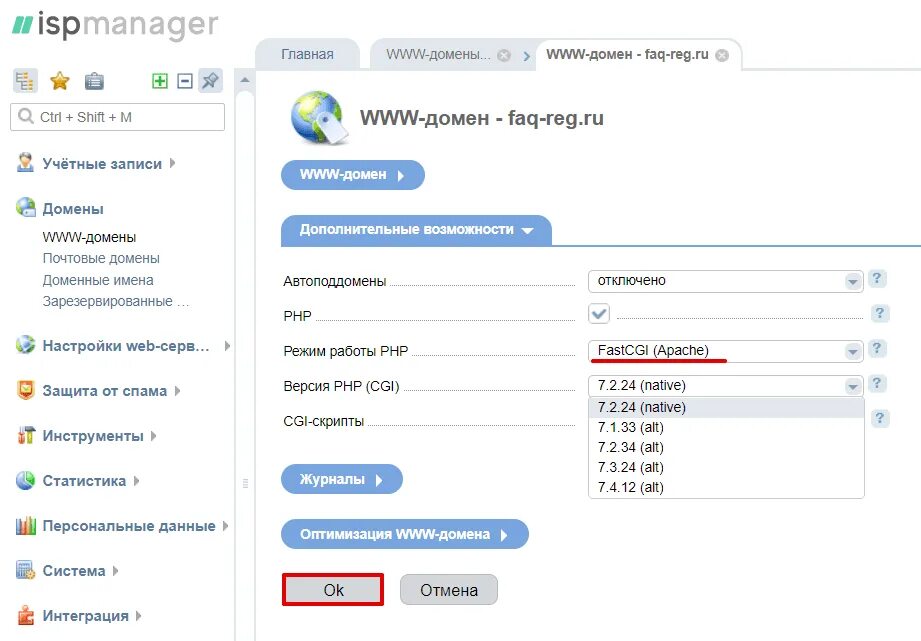Open Зарезервированные menu item
Image resolution: width=921 pixels, height=641 pixels.
116,301
